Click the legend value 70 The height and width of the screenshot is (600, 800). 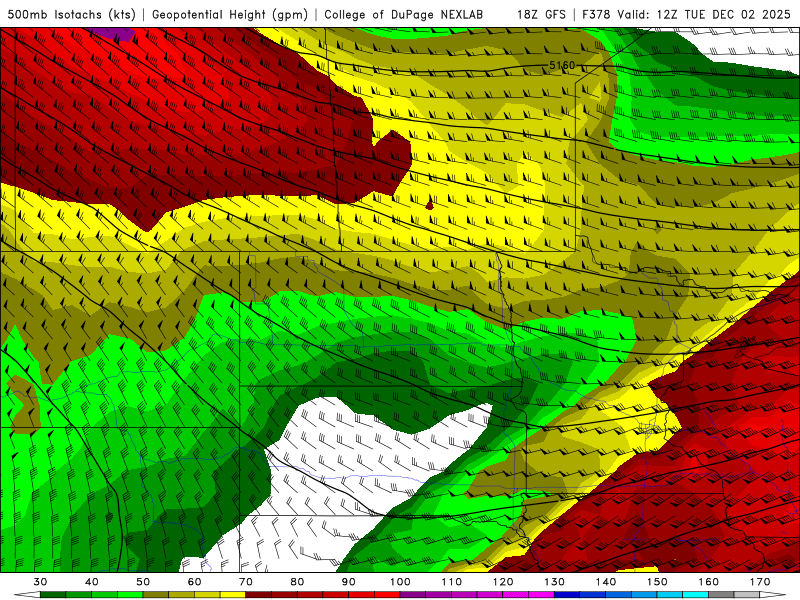246,582
